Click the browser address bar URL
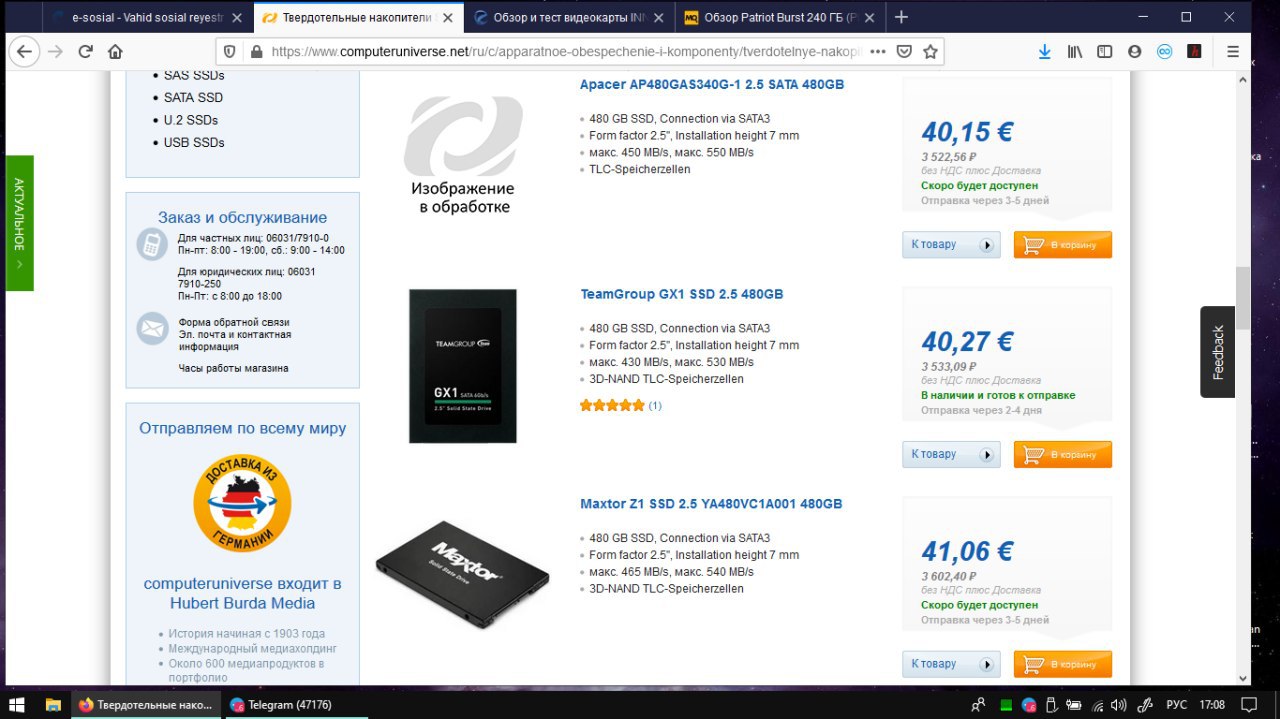The height and width of the screenshot is (719, 1280). pos(564,52)
